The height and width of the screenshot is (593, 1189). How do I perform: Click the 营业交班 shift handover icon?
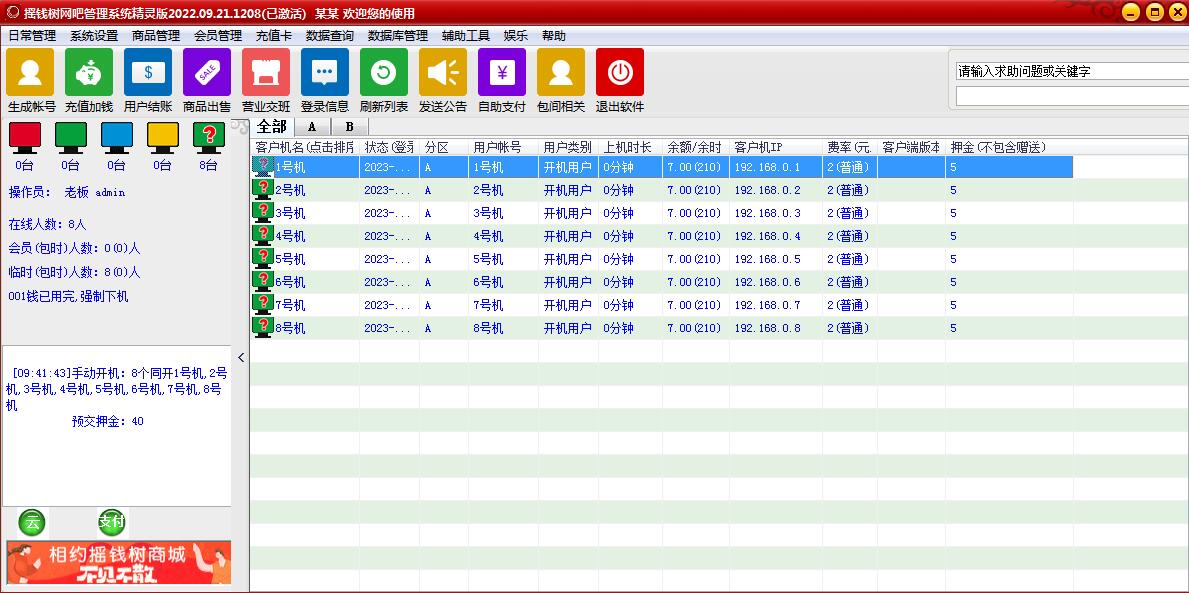(x=266, y=73)
